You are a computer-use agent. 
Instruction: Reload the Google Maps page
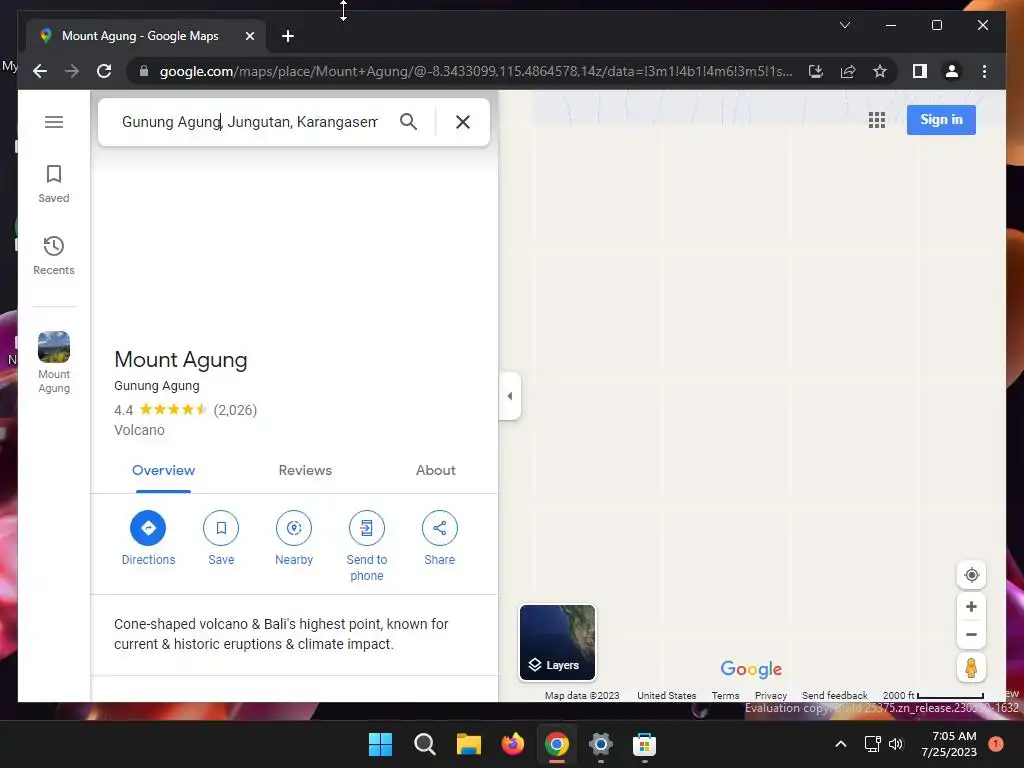pyautogui.click(x=104, y=71)
